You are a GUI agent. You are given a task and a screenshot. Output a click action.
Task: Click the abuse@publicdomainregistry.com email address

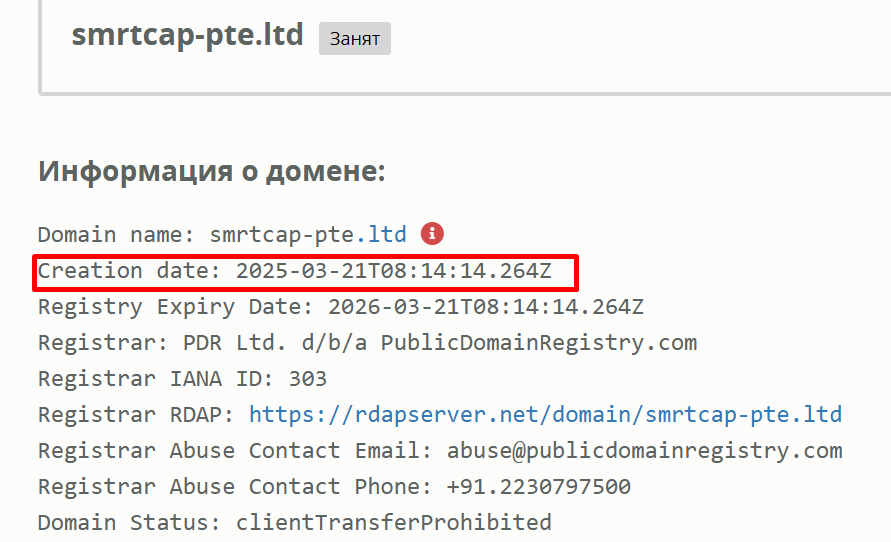pos(644,451)
